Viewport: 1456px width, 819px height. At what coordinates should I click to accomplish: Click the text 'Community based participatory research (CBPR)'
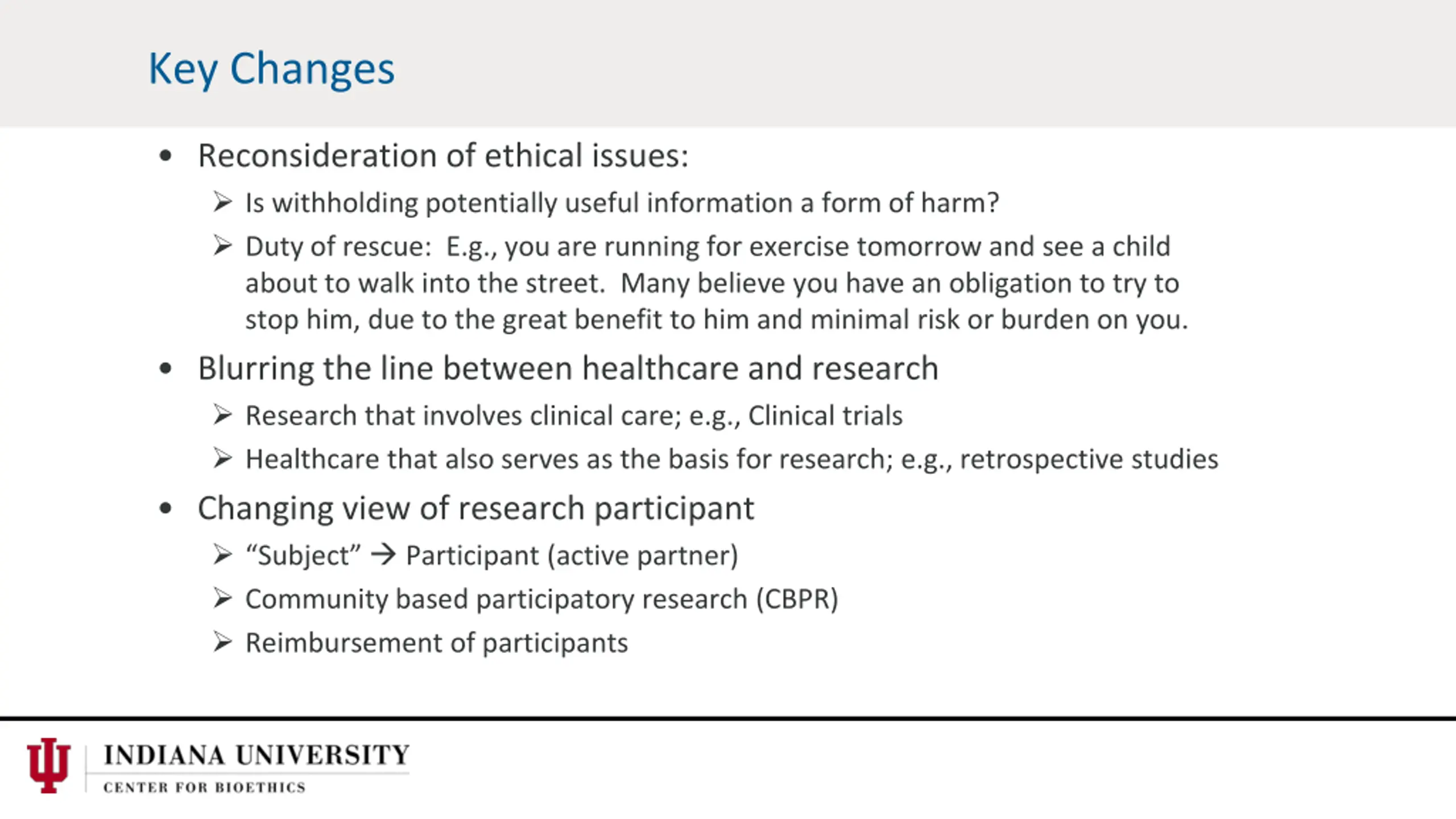click(x=542, y=599)
